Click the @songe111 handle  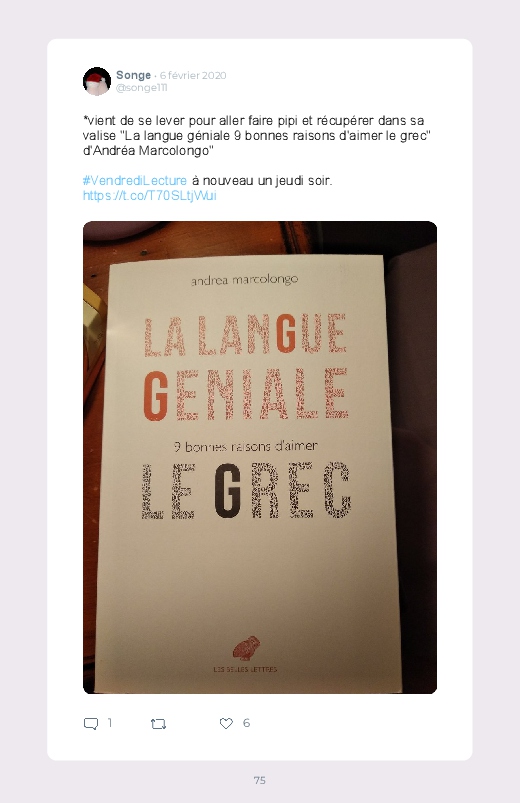(141, 88)
